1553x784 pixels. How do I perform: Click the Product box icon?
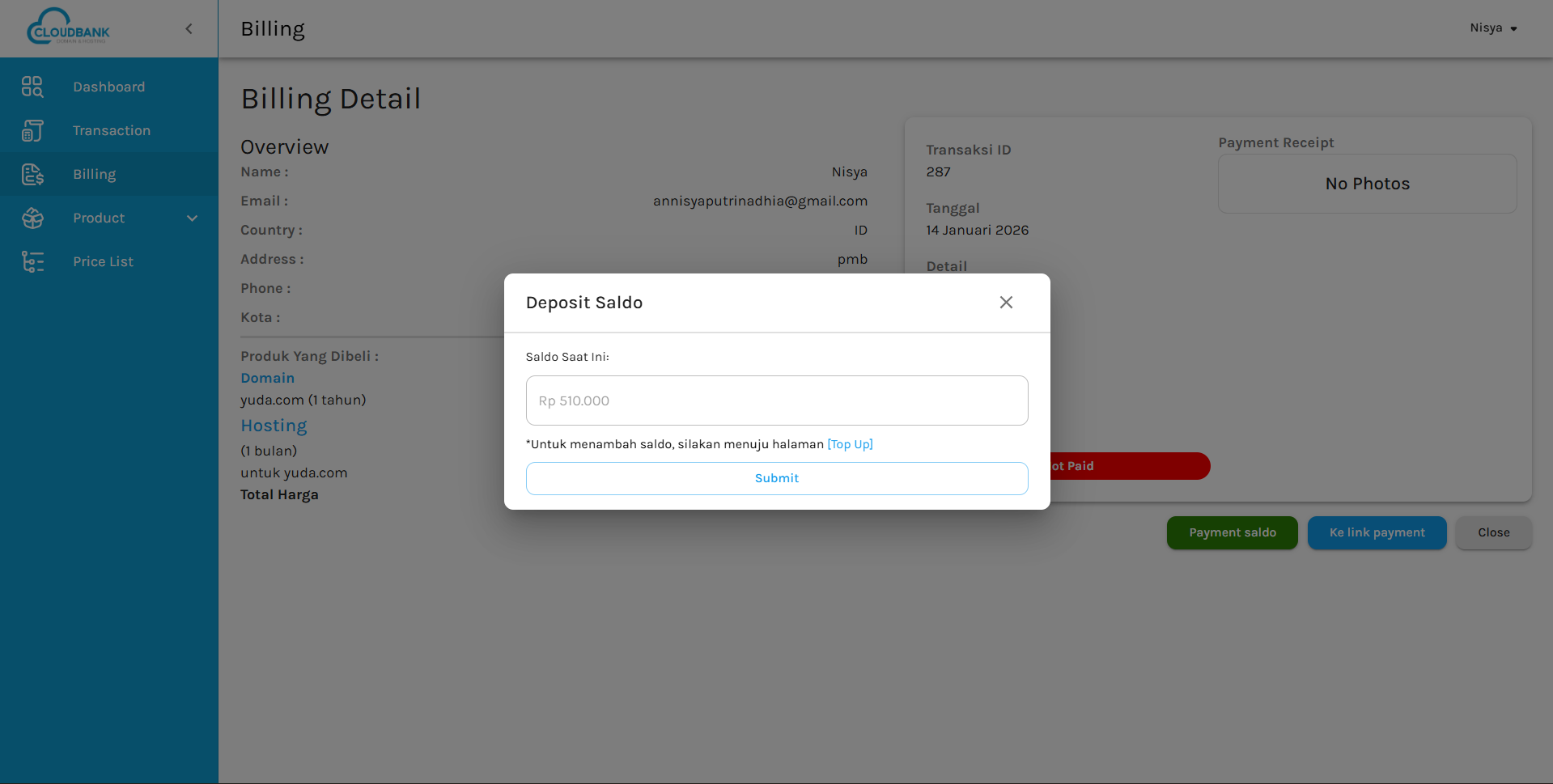point(32,218)
